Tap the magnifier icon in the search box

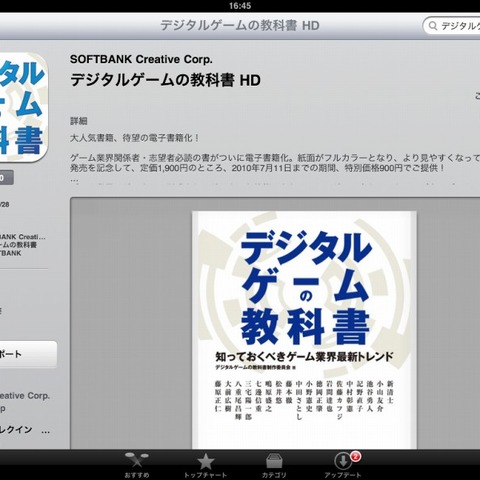(433, 26)
